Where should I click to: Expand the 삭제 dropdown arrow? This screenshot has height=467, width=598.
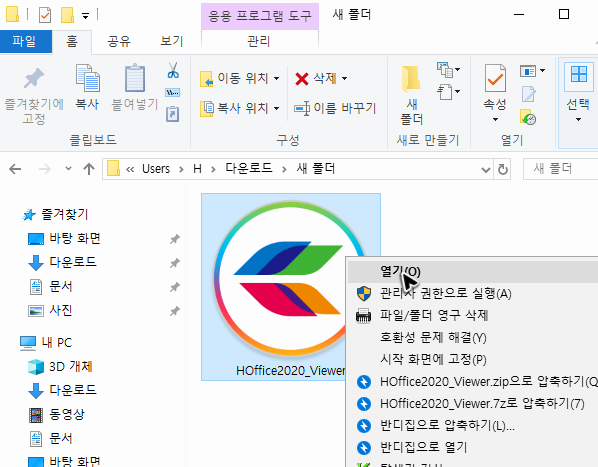pos(344,79)
